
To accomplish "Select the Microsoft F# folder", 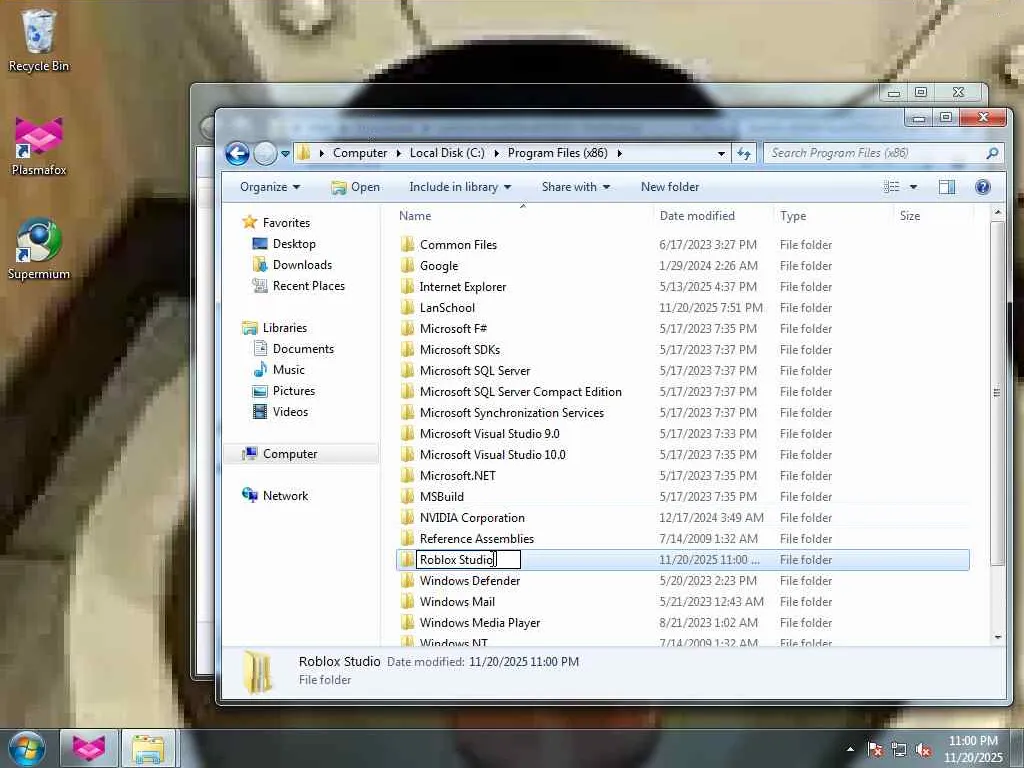I will tap(453, 328).
